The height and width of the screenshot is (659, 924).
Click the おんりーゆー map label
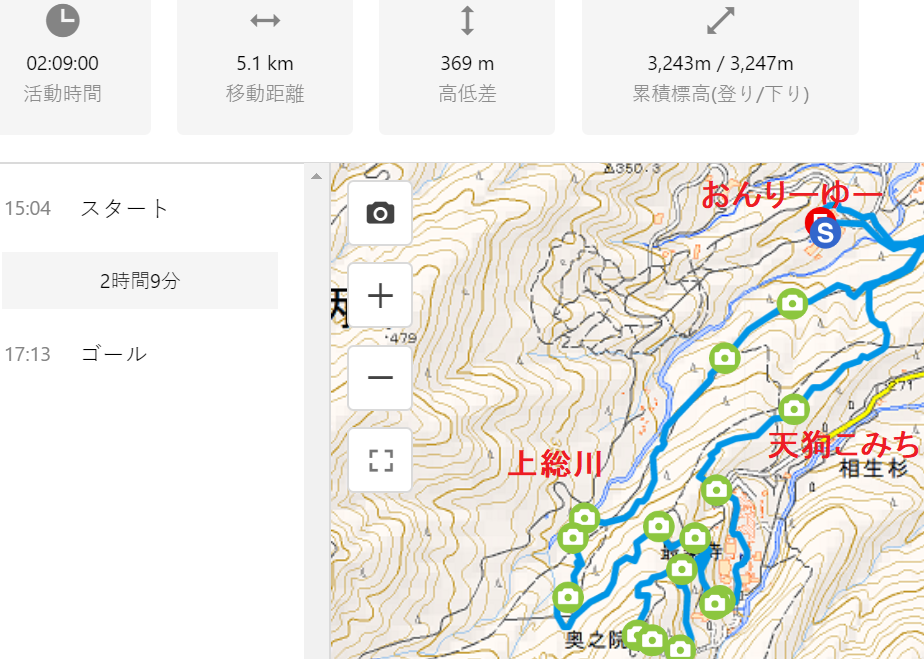pos(792,195)
